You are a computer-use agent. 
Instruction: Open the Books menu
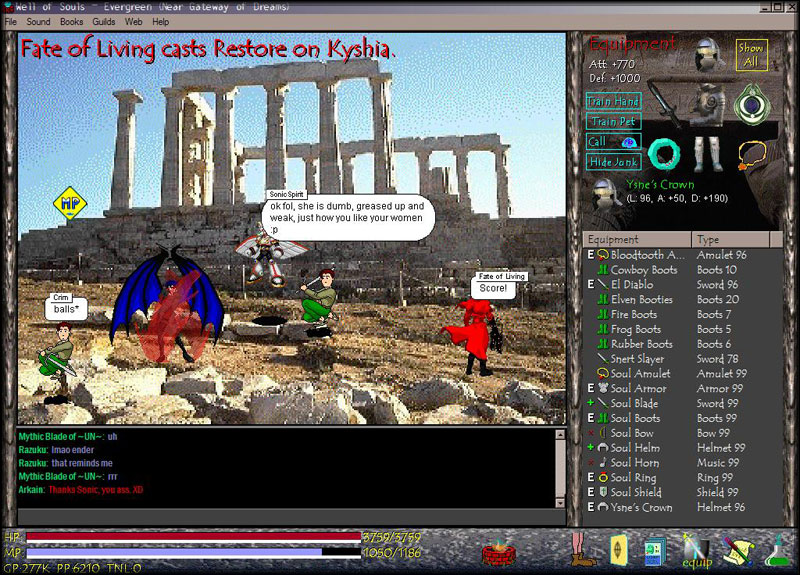[x=71, y=21]
